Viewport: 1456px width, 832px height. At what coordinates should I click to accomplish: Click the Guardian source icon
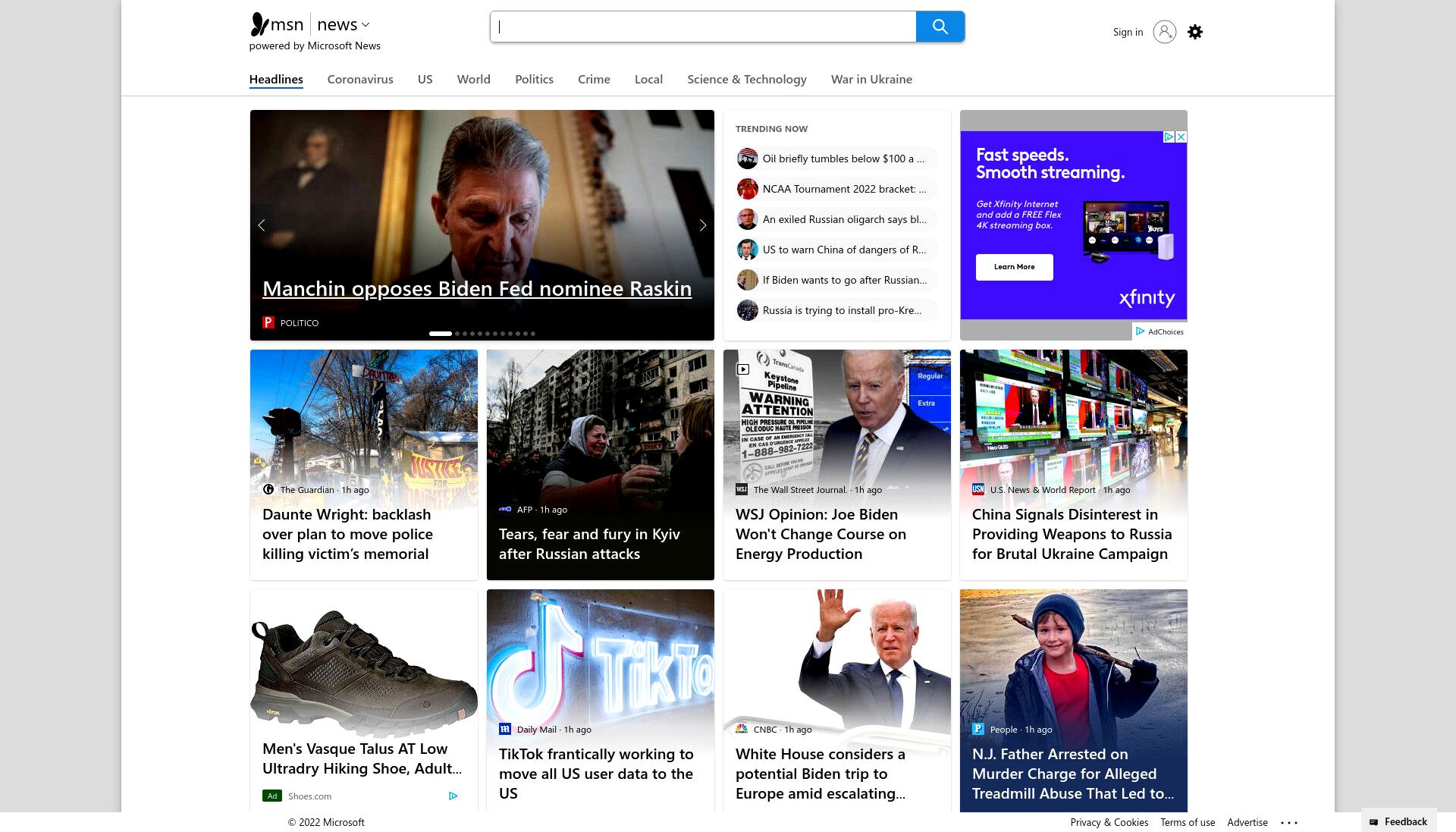tap(268, 489)
